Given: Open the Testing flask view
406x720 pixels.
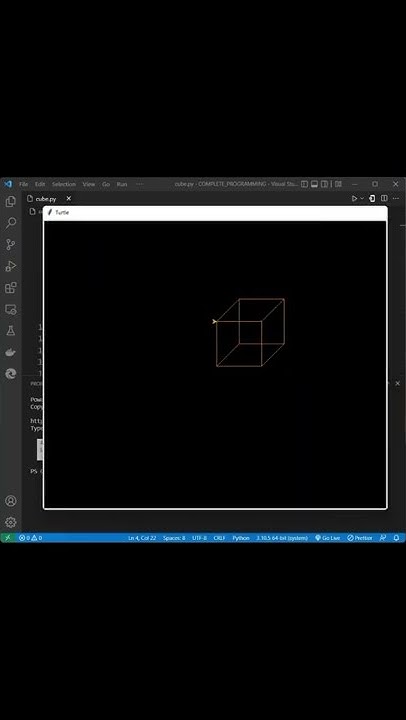Looking at the screenshot, I should click(x=10, y=331).
